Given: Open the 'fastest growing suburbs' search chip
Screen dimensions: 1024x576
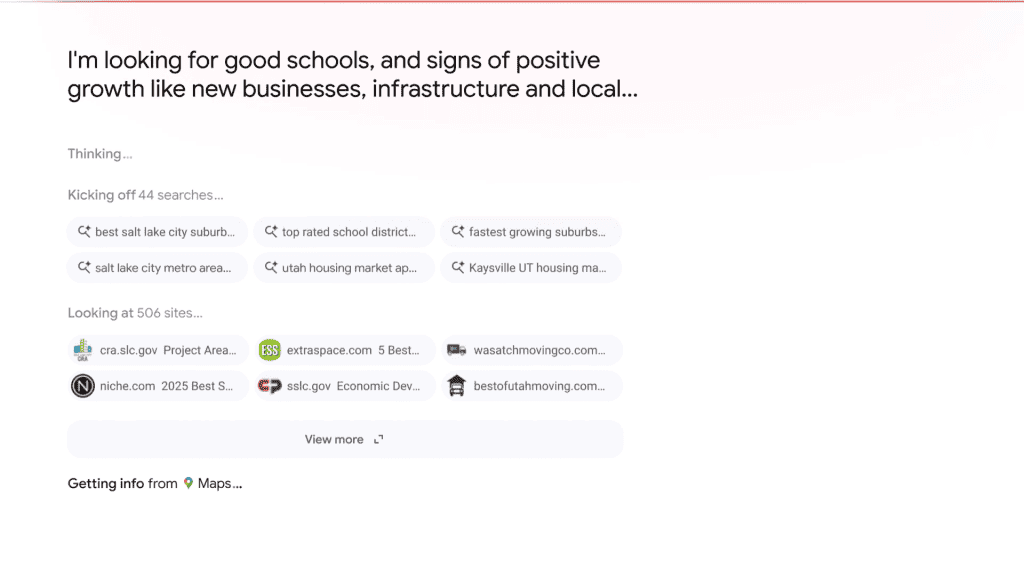Looking at the screenshot, I should point(531,232).
